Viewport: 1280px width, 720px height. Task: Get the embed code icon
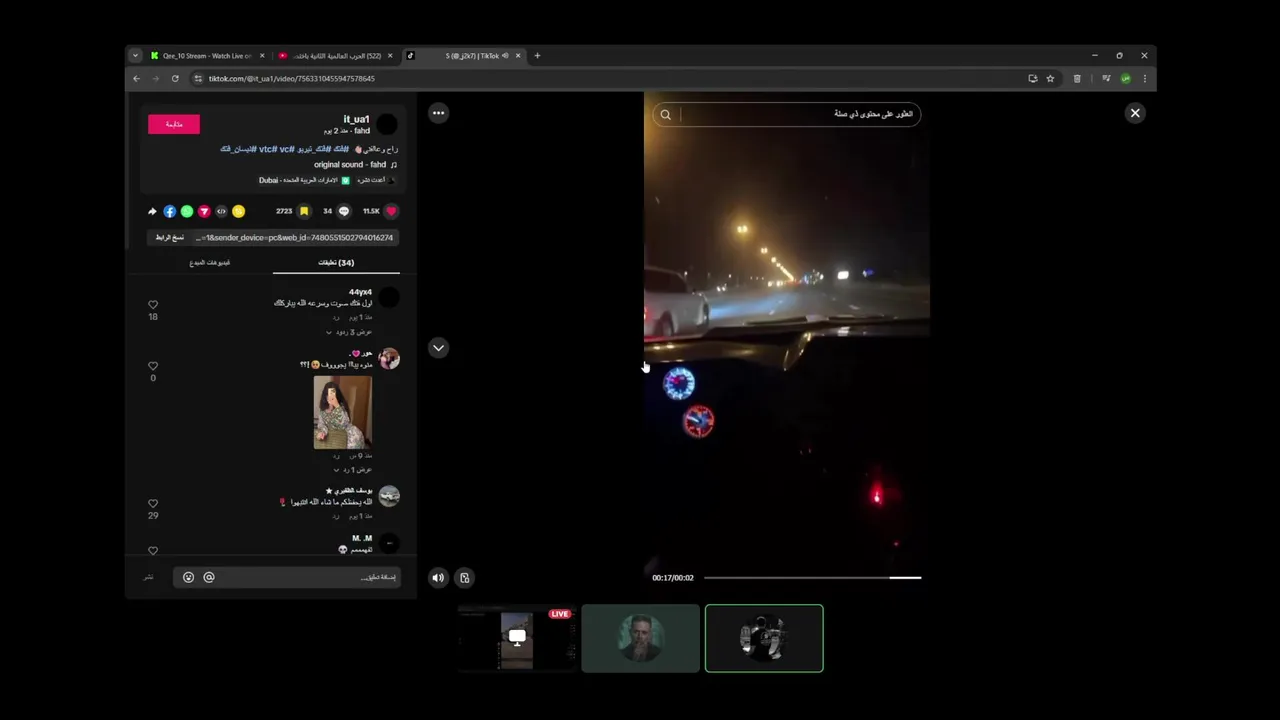point(221,211)
